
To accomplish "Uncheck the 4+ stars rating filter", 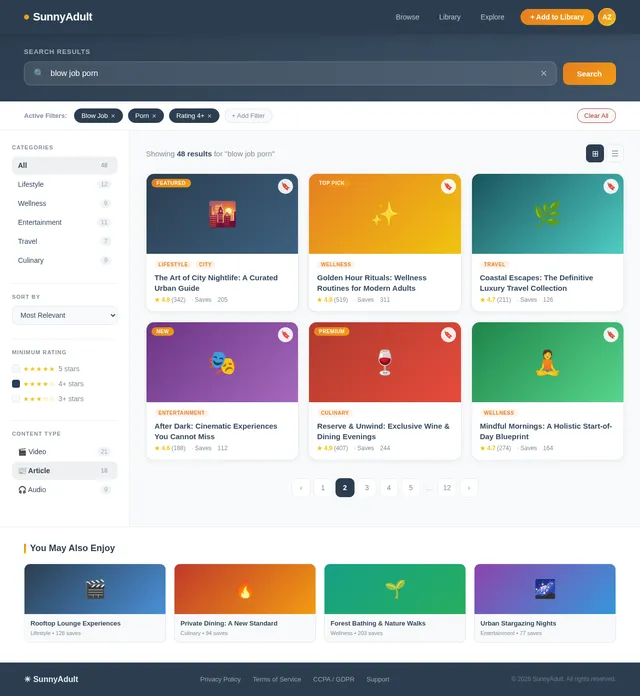I will 16,384.
